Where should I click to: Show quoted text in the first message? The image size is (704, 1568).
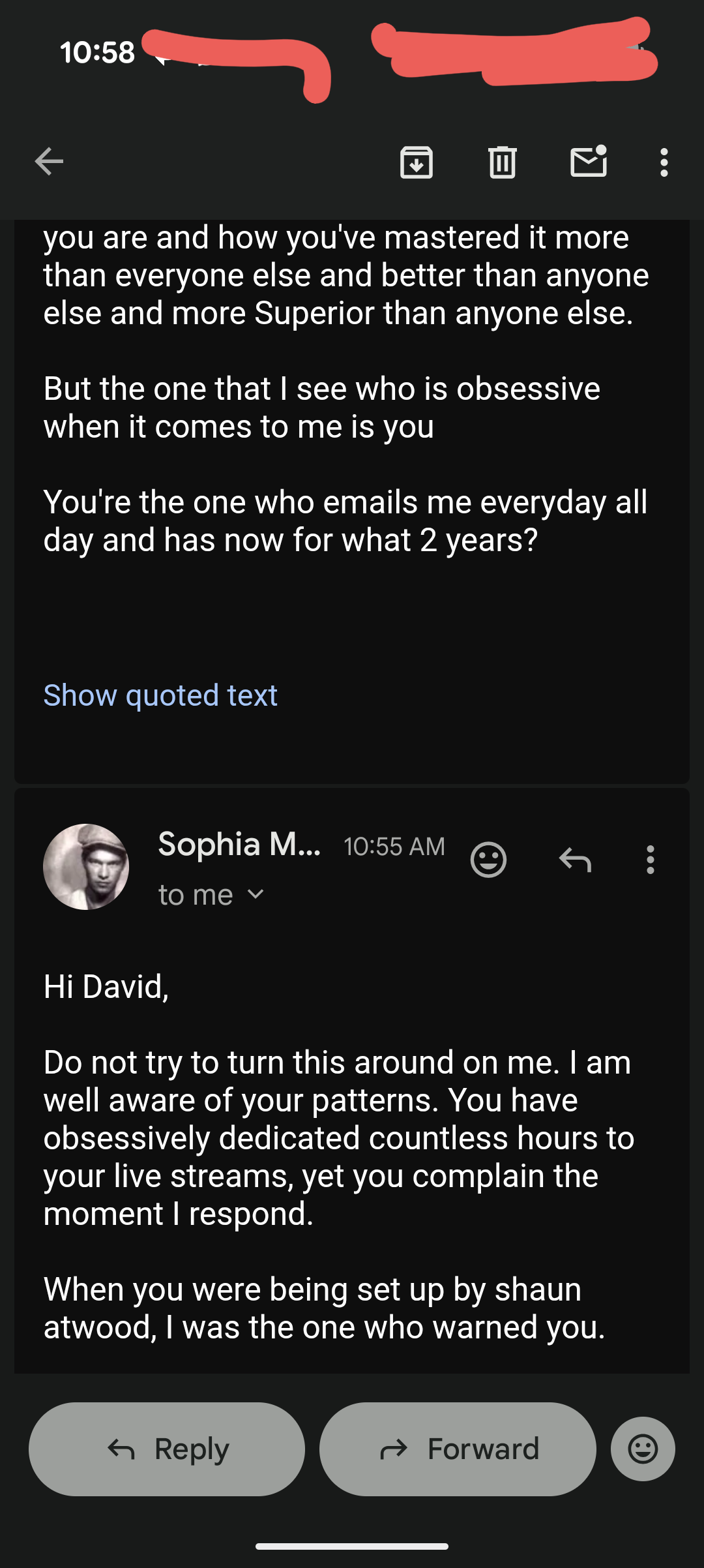click(x=160, y=695)
